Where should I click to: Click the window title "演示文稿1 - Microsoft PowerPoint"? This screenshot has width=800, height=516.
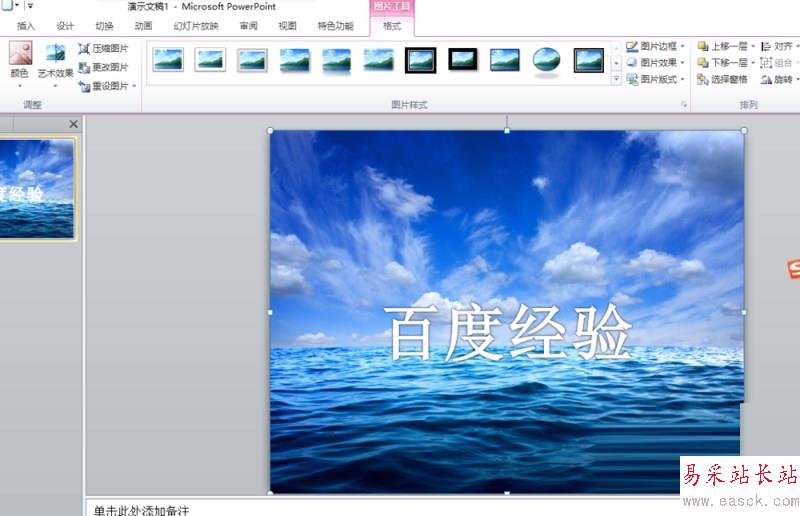pyautogui.click(x=202, y=7)
